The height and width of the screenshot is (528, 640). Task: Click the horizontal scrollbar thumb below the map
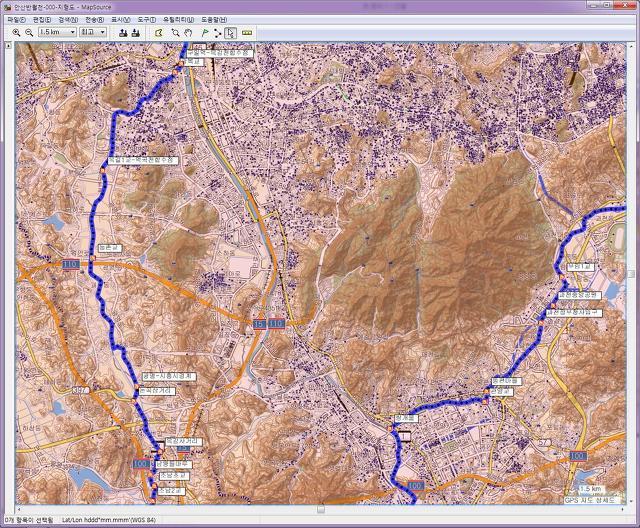tap(321, 509)
